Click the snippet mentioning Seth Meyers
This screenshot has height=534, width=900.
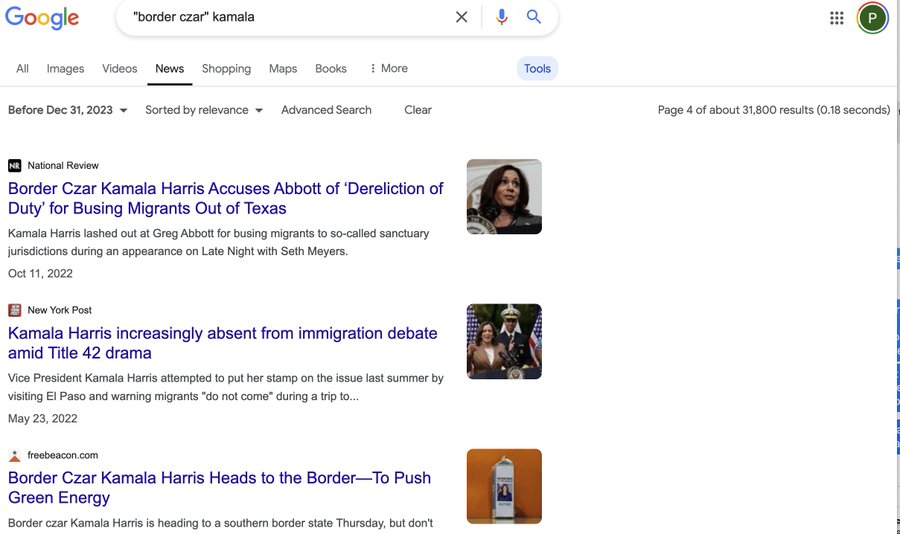pyautogui.click(x=219, y=242)
